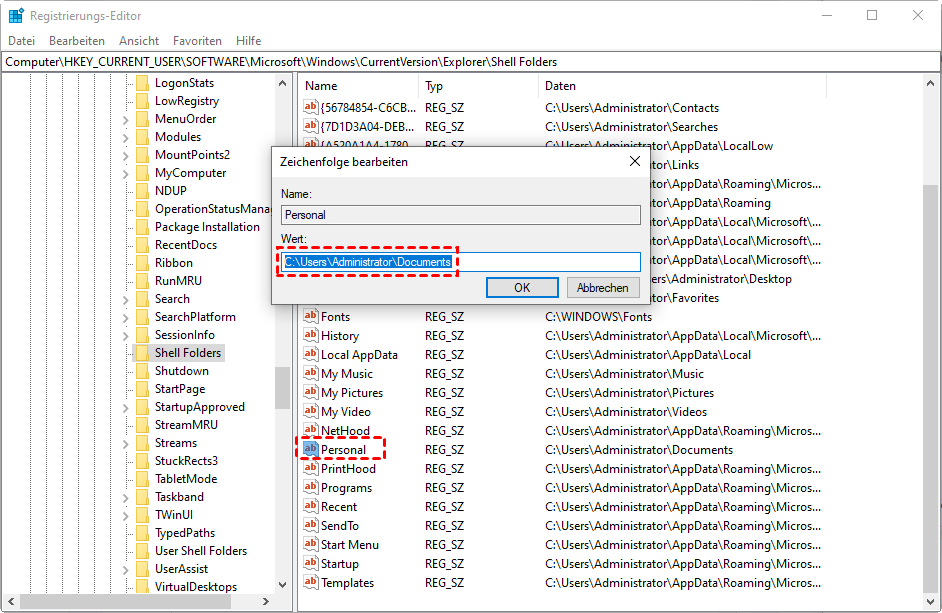This screenshot has height=613, width=942.
Task: Click the tree pane scroll right arrow
Action: [x=266, y=601]
